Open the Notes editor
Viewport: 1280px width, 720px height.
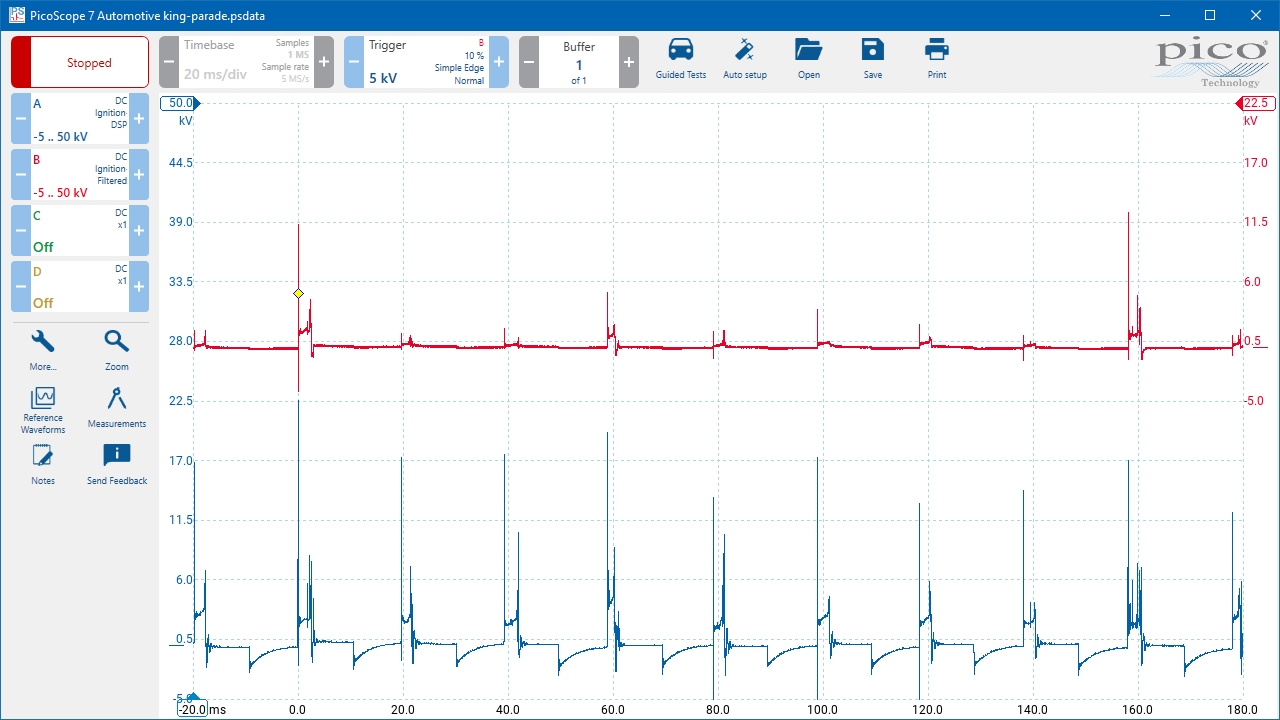(43, 463)
